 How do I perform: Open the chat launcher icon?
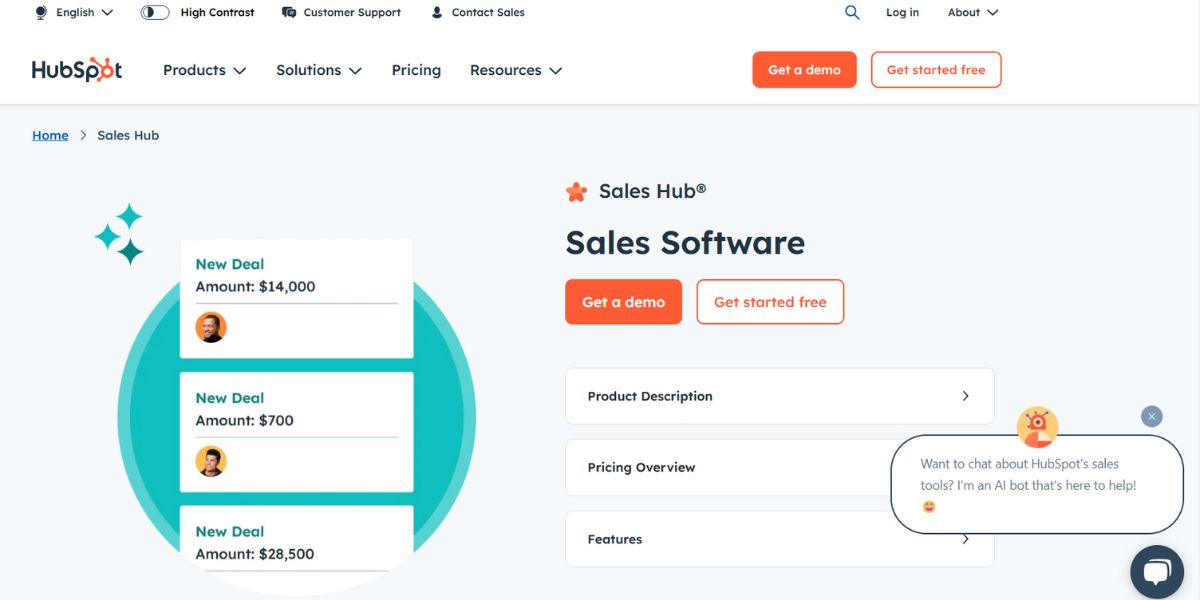click(x=1156, y=571)
